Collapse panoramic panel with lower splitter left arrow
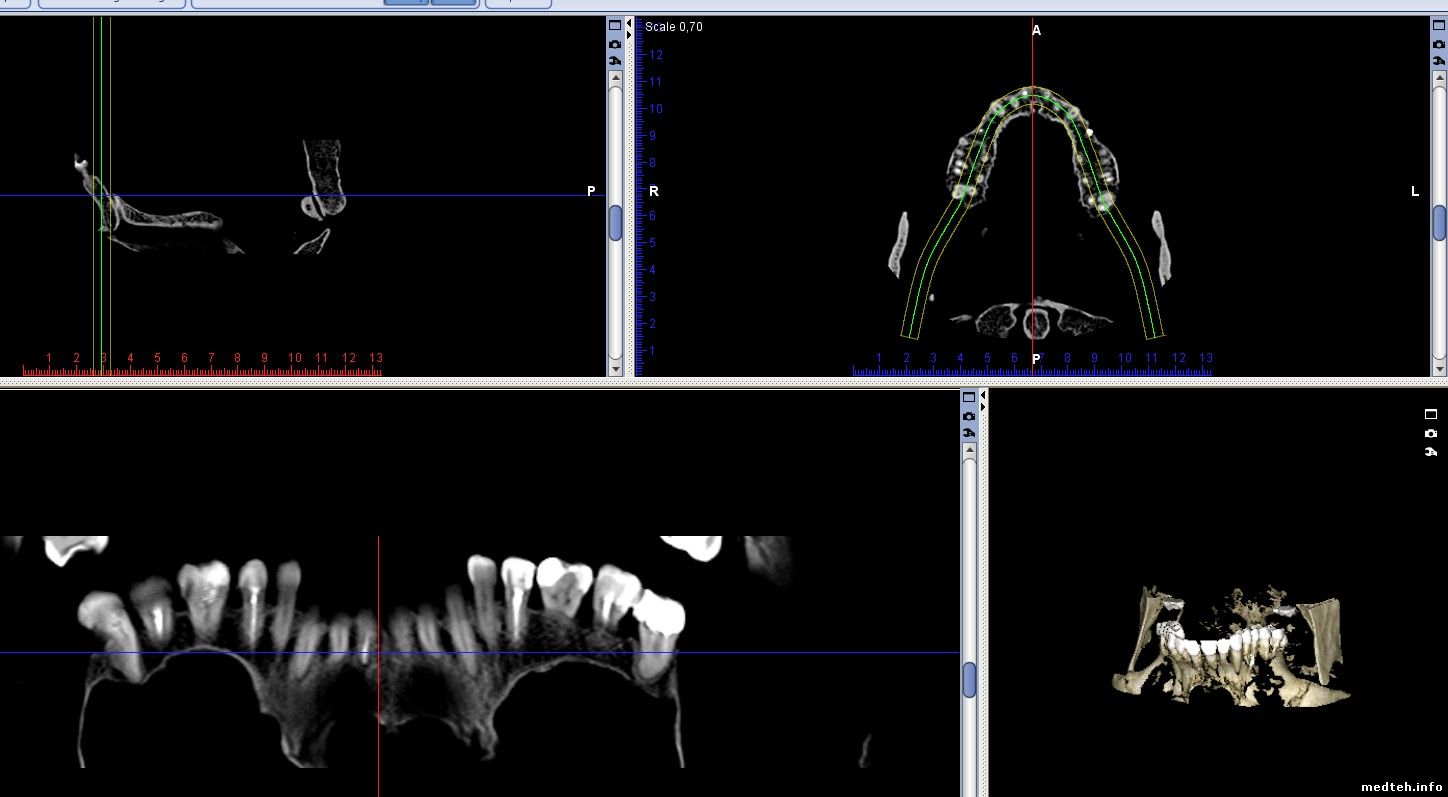The image size is (1448, 797). [982, 395]
